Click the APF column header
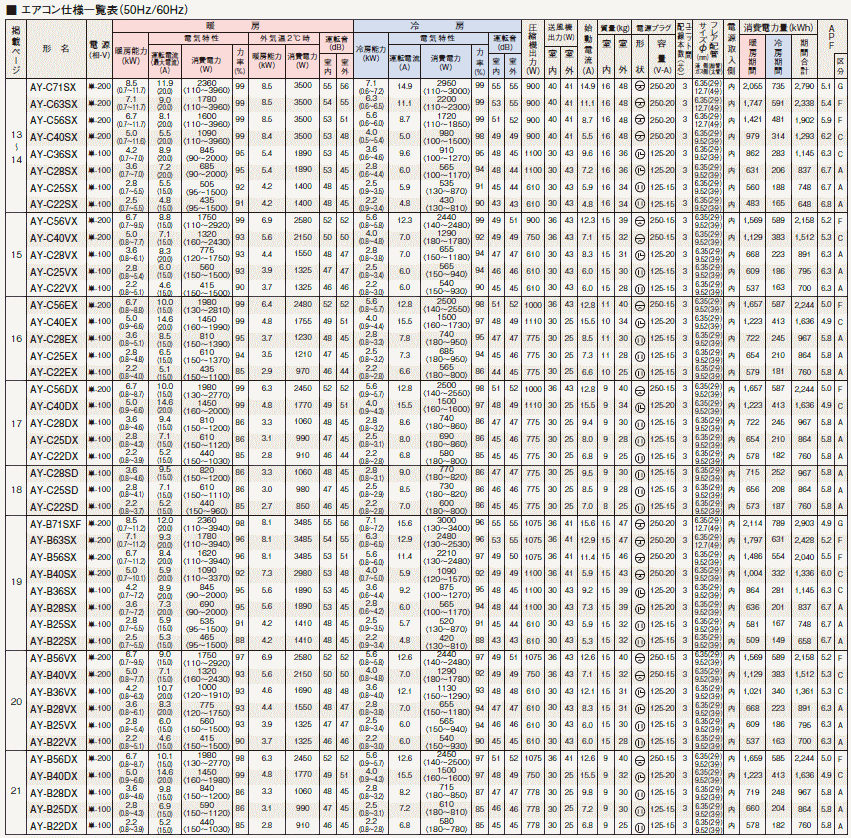Screen dimensions: 851x838 click(x=832, y=37)
